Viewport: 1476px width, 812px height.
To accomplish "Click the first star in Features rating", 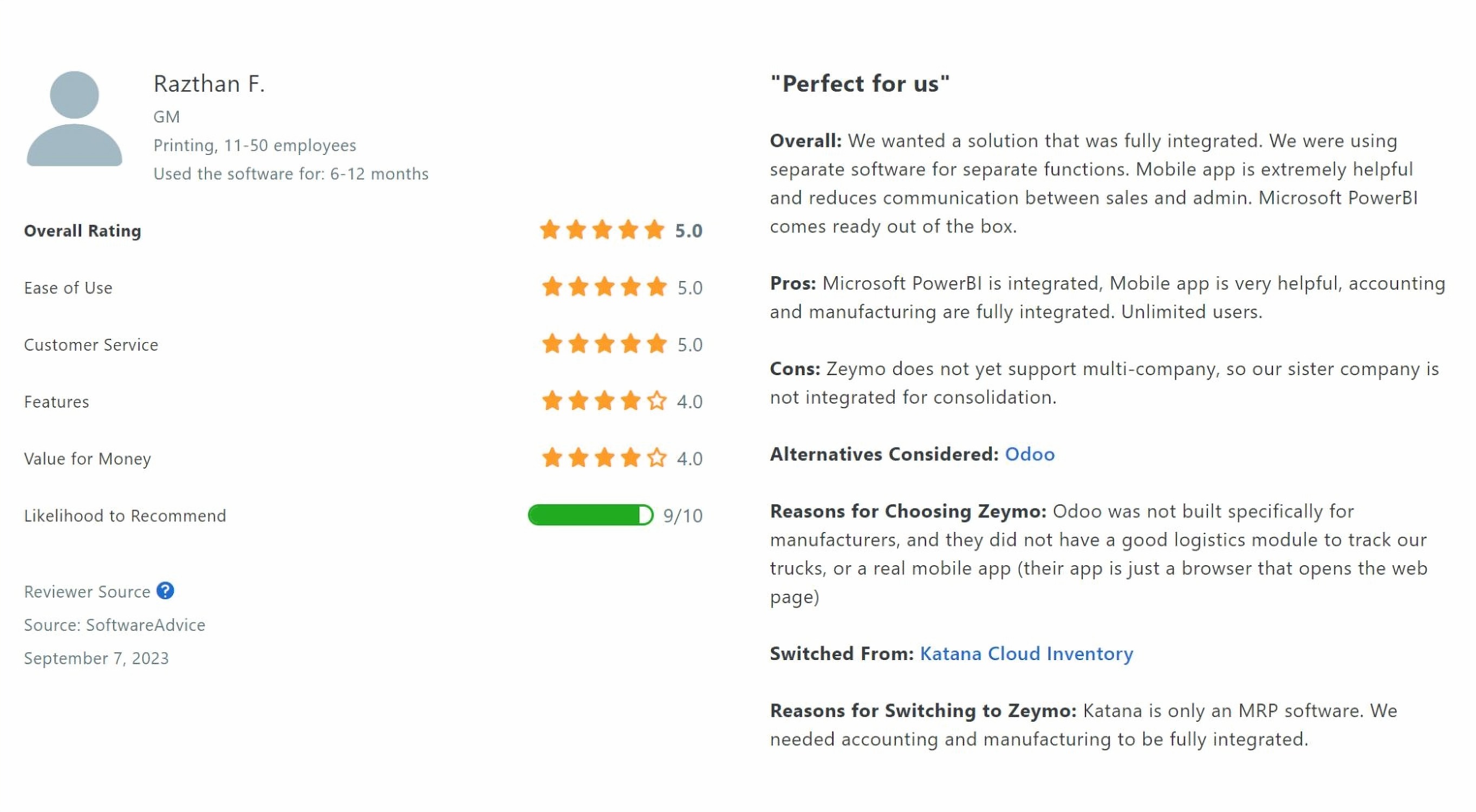I will pos(552,401).
